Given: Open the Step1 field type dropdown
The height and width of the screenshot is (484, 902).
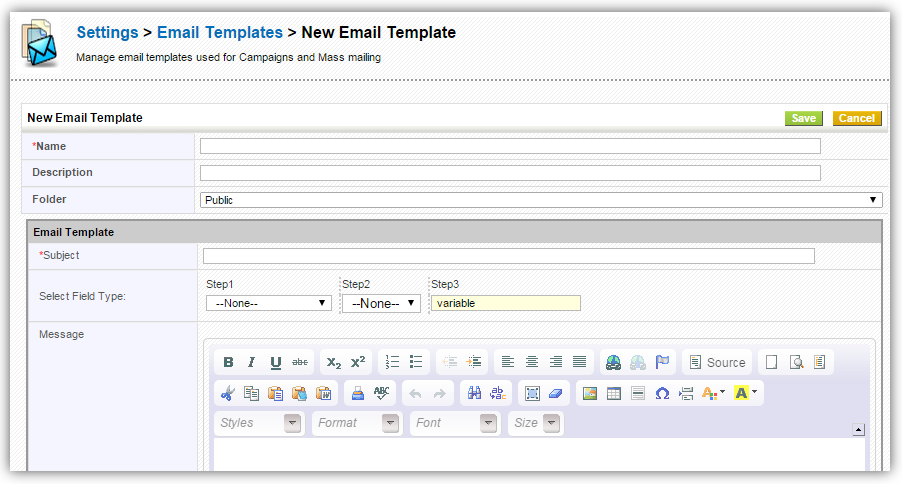Looking at the screenshot, I should [268, 303].
